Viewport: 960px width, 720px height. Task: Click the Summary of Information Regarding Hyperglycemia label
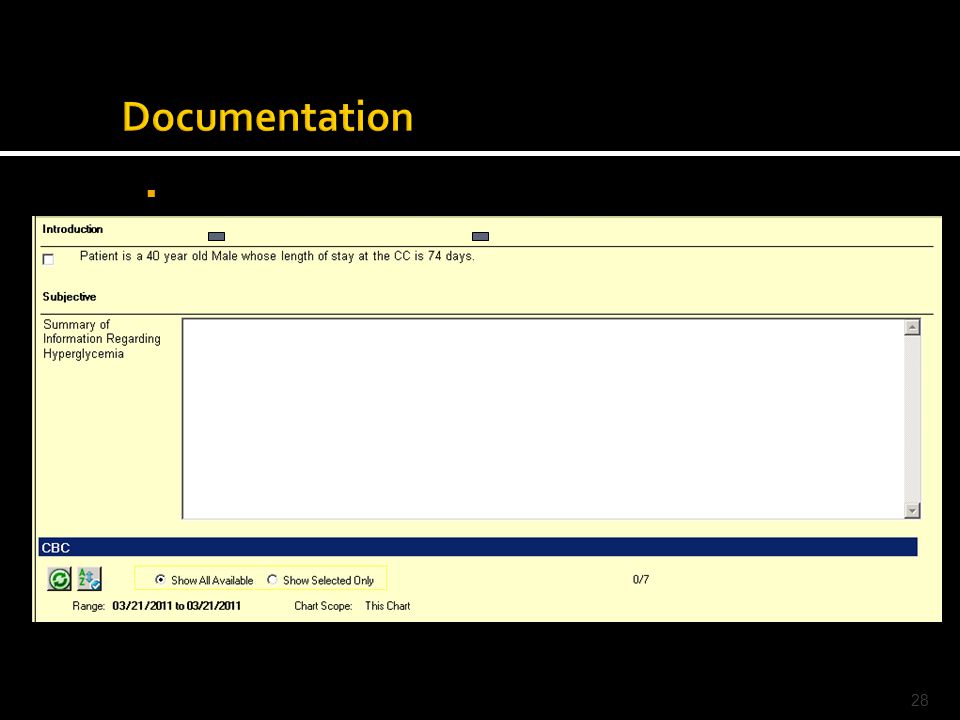102,339
